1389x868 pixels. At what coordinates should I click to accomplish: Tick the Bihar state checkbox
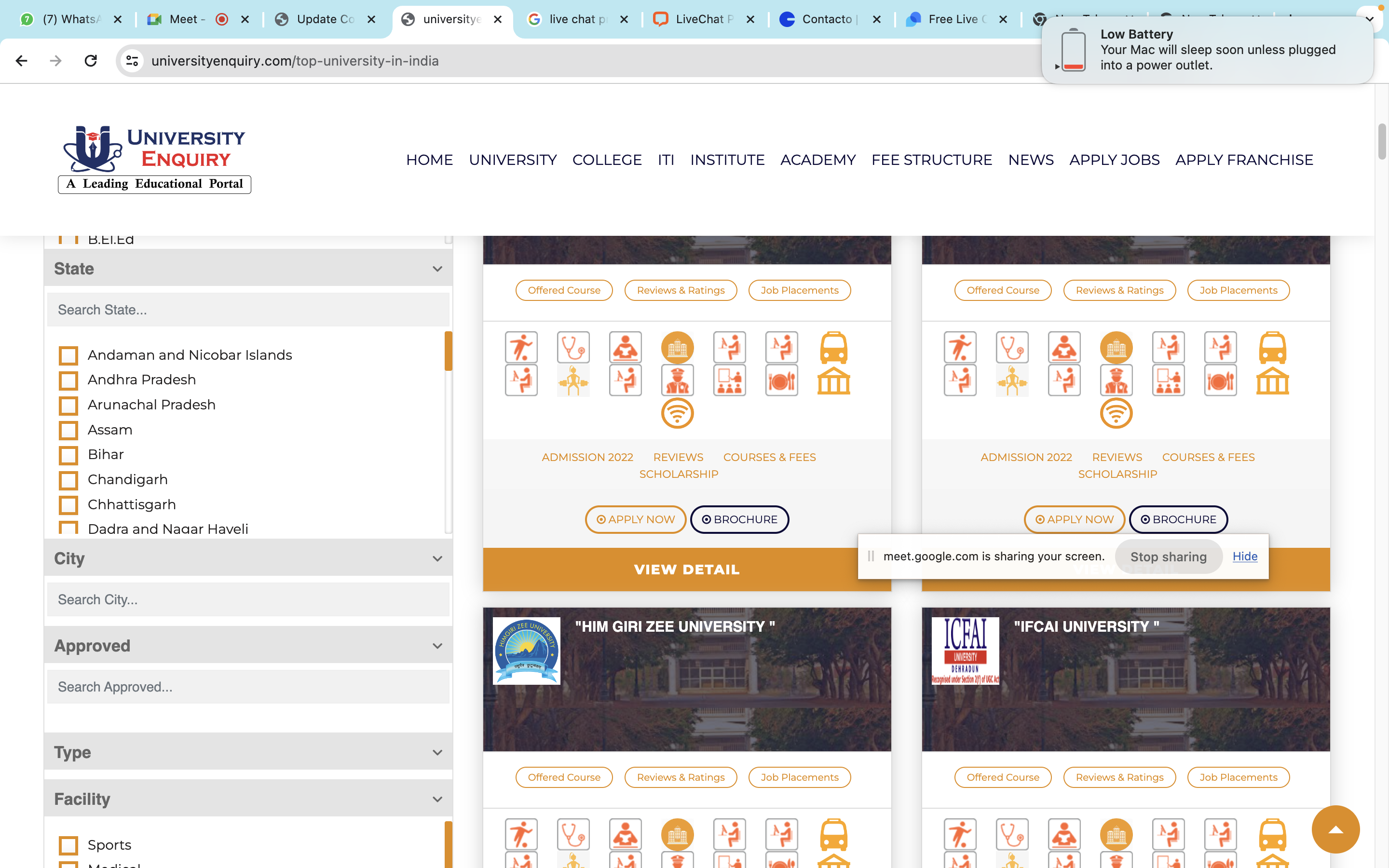tap(68, 455)
